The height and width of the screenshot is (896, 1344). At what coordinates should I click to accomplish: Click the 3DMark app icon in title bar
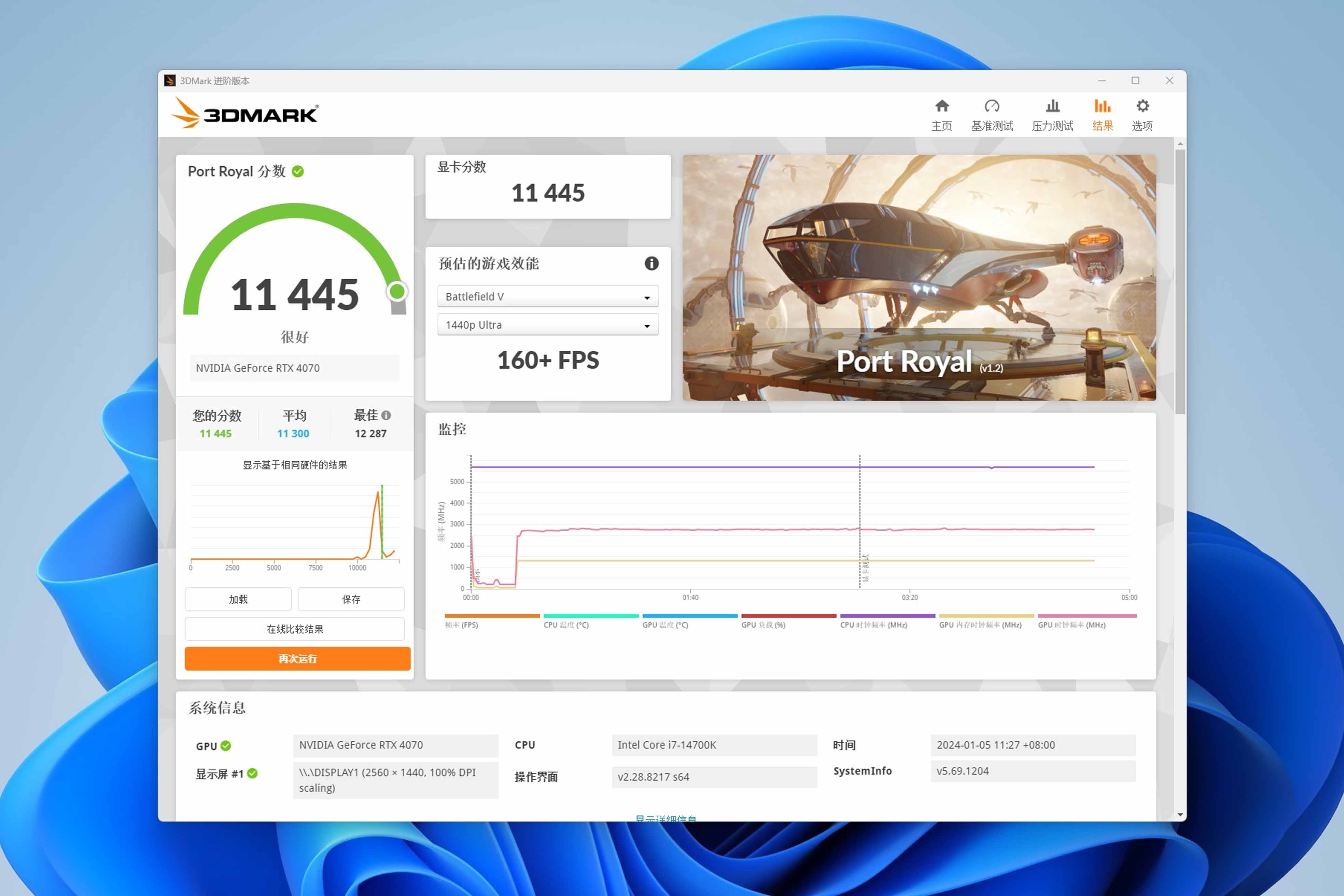coord(170,81)
